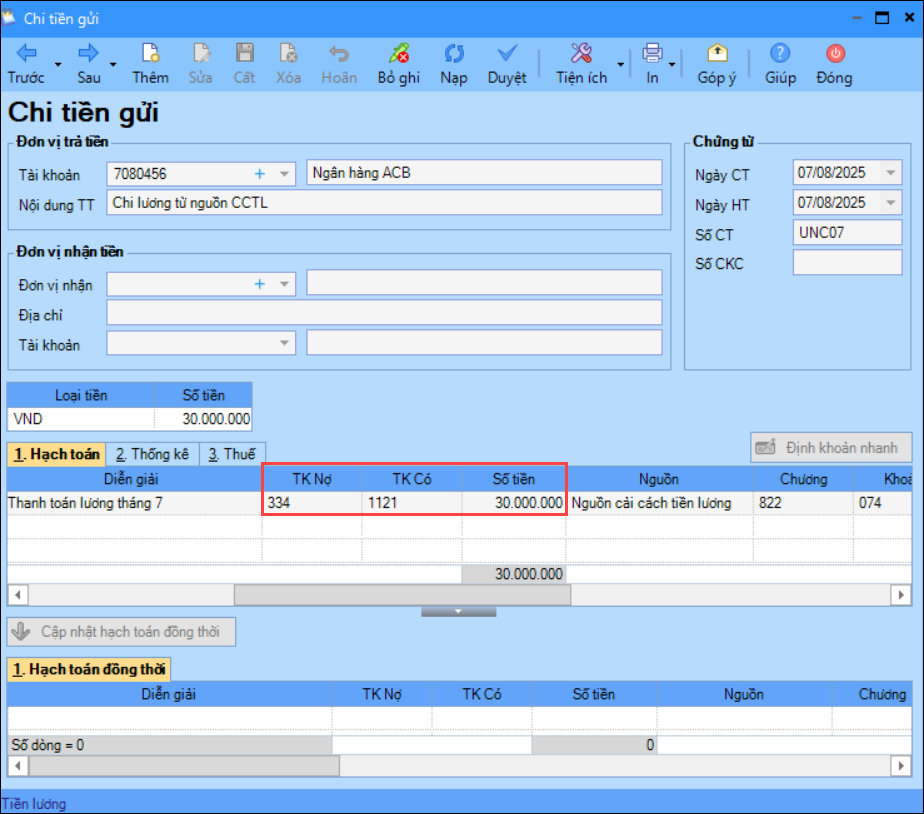Click Ngân hàng ACB name field

(x=484, y=173)
